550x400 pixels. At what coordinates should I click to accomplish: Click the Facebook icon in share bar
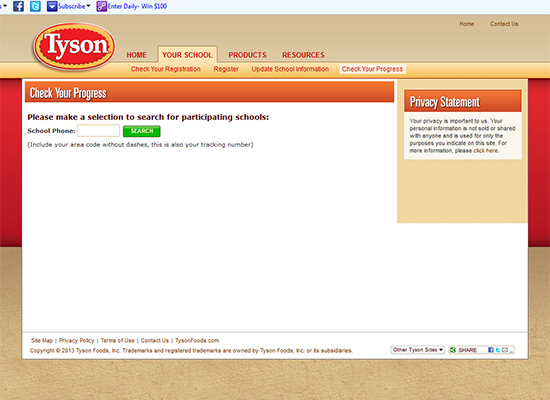491,350
